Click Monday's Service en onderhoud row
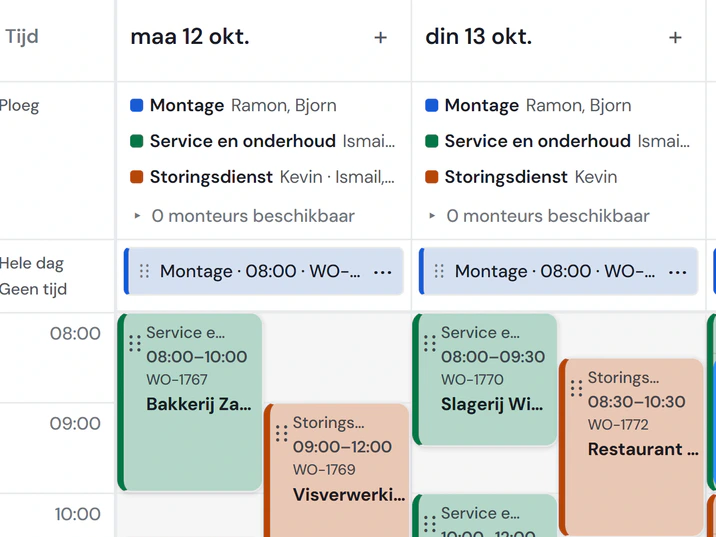 click(x=263, y=141)
